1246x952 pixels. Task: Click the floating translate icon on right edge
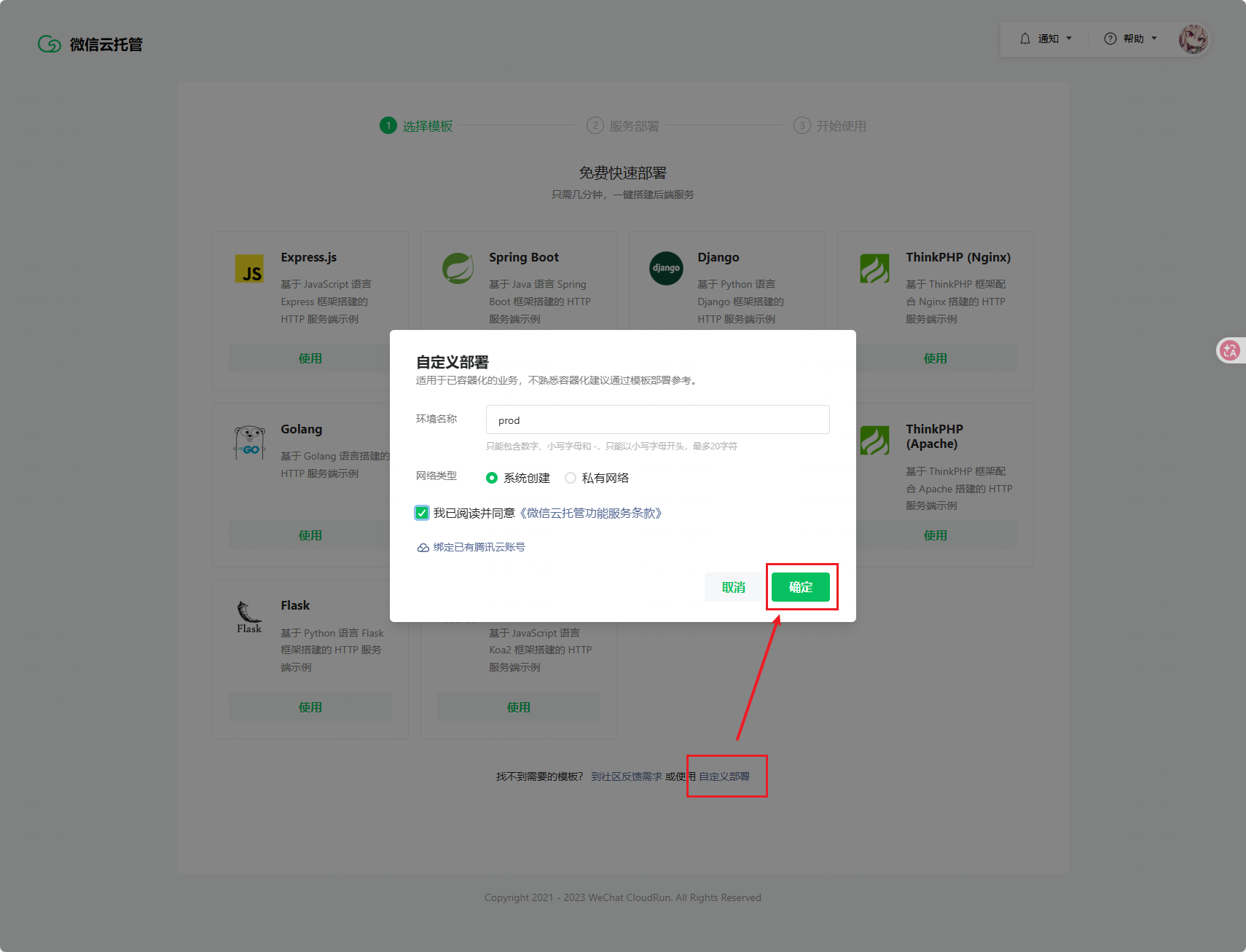click(1230, 350)
